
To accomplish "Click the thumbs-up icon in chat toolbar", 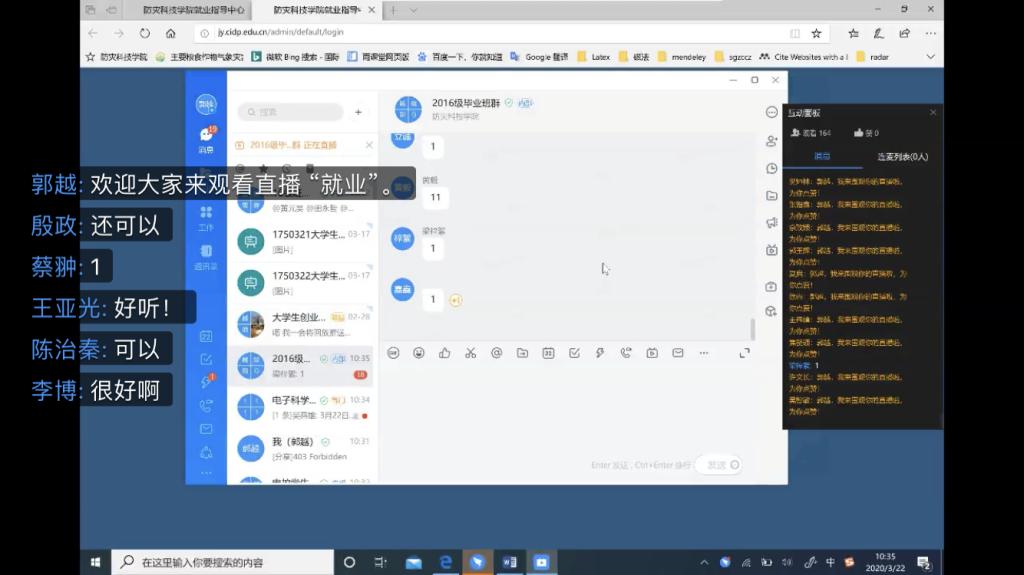I will 444,353.
